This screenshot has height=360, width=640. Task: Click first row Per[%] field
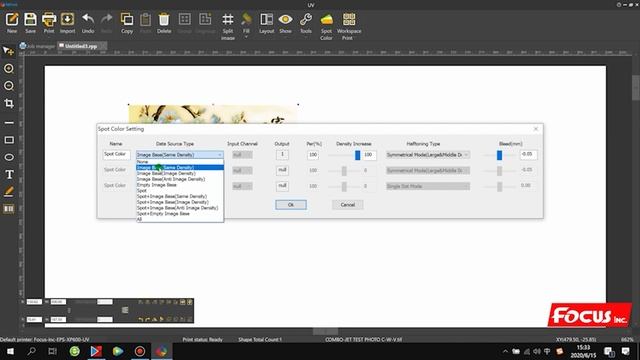pos(313,155)
